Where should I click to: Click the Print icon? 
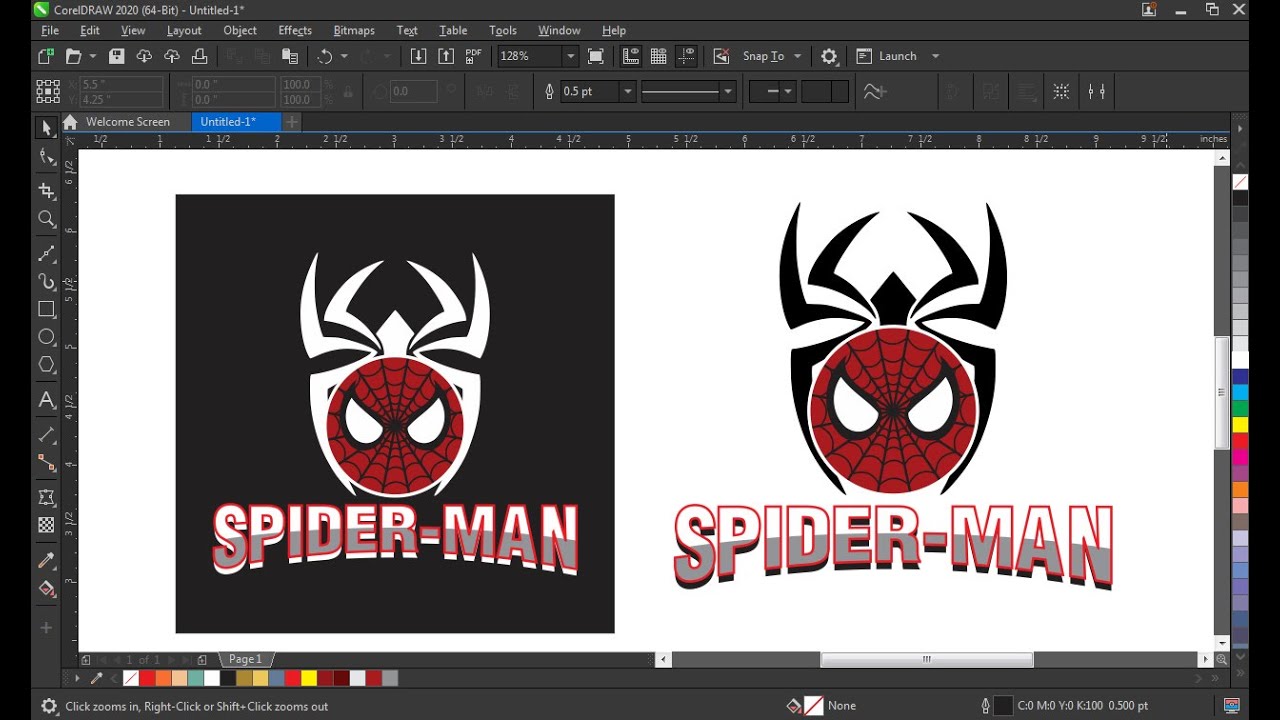tap(199, 56)
